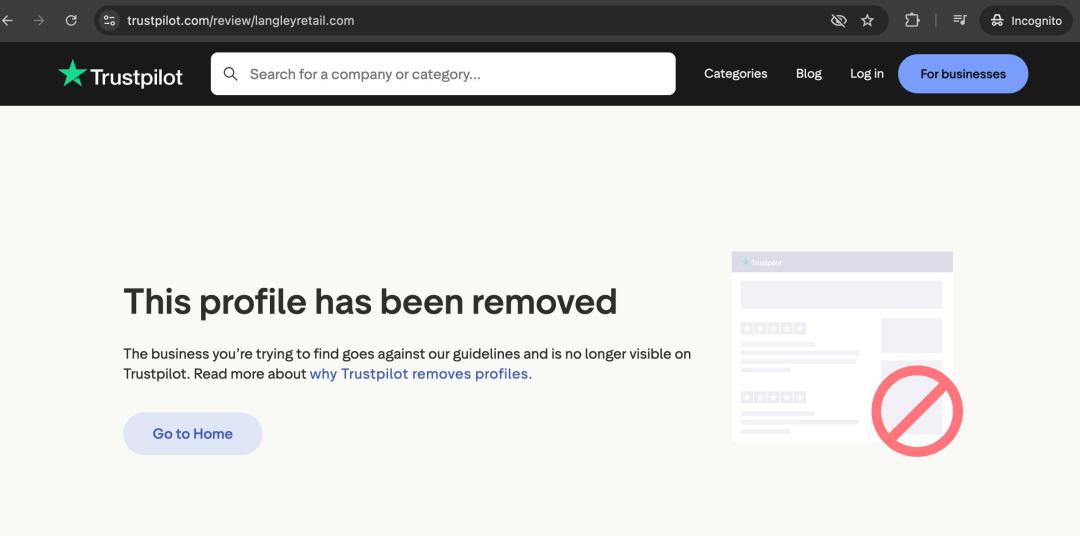This screenshot has height=536, width=1080.
Task: Reload the page with the refresh icon
Action: coord(71,21)
